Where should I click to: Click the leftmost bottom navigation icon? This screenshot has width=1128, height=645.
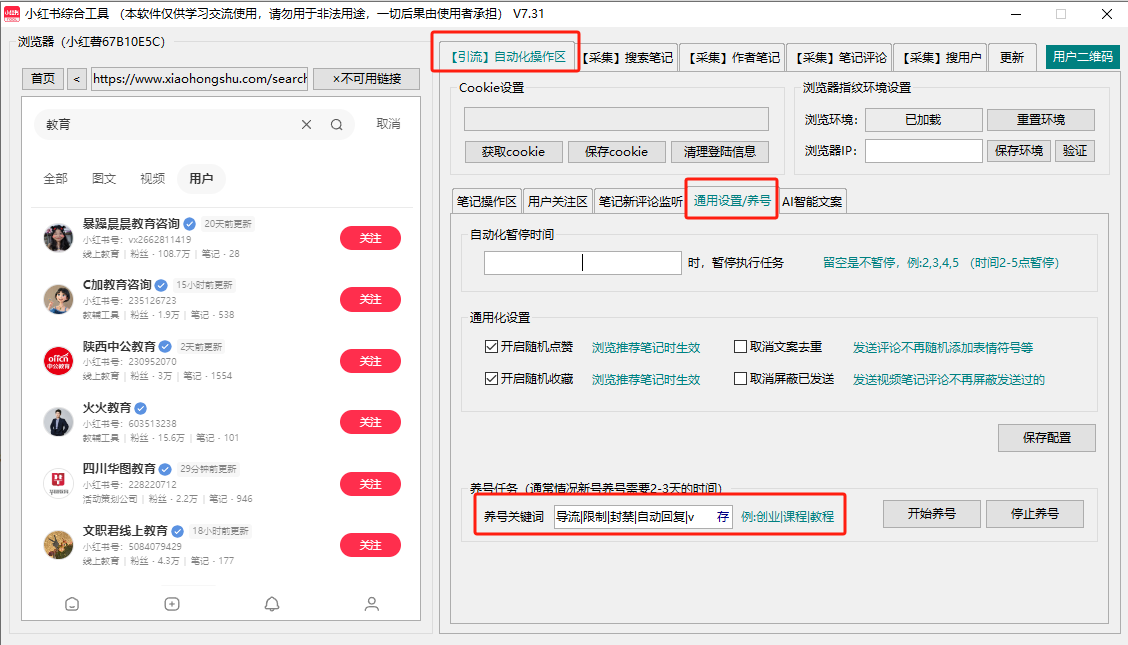(71, 604)
